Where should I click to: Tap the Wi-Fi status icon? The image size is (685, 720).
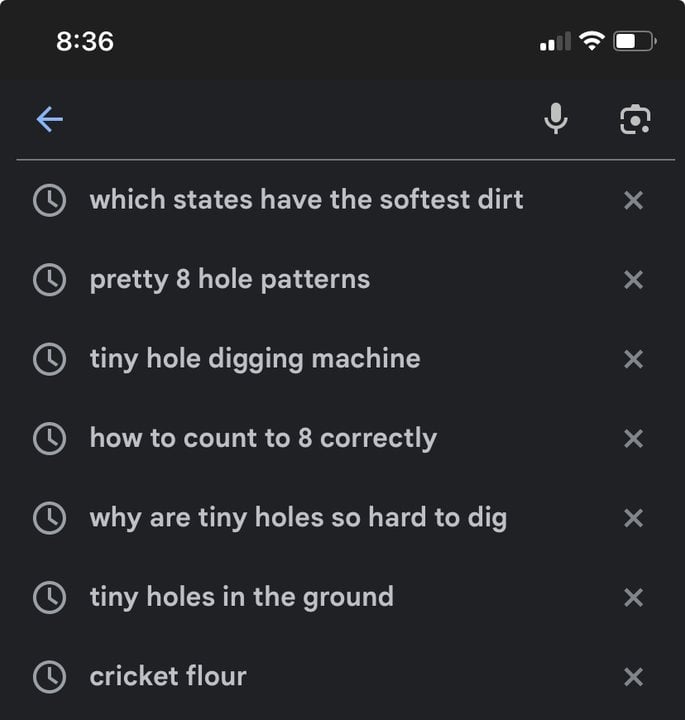(592, 41)
